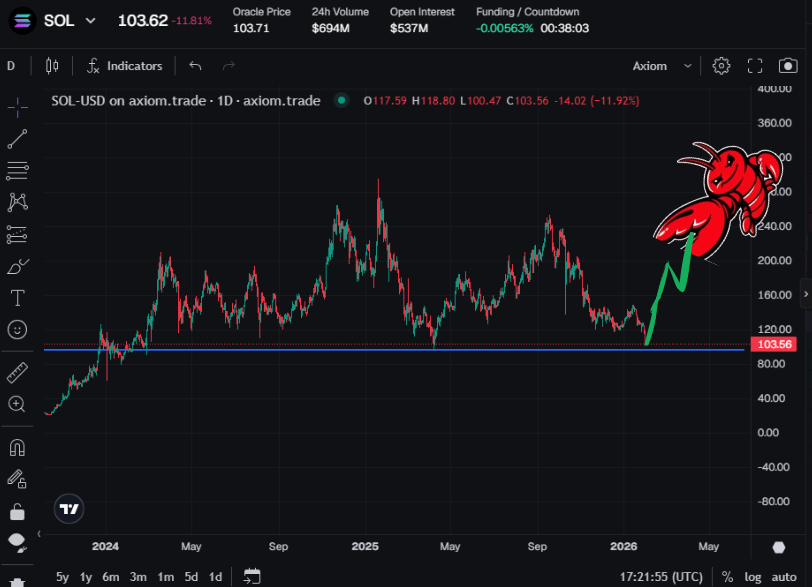Redo the chart action
This screenshot has height=587, width=812.
[x=229, y=66]
